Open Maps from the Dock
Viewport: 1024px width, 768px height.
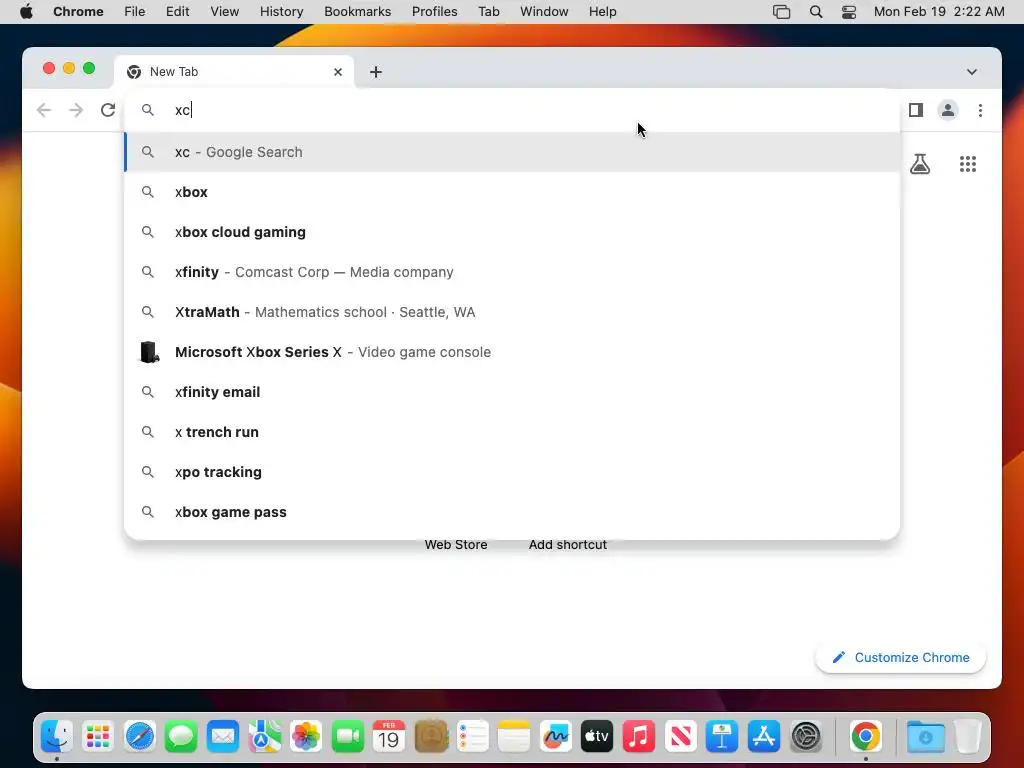click(x=264, y=737)
